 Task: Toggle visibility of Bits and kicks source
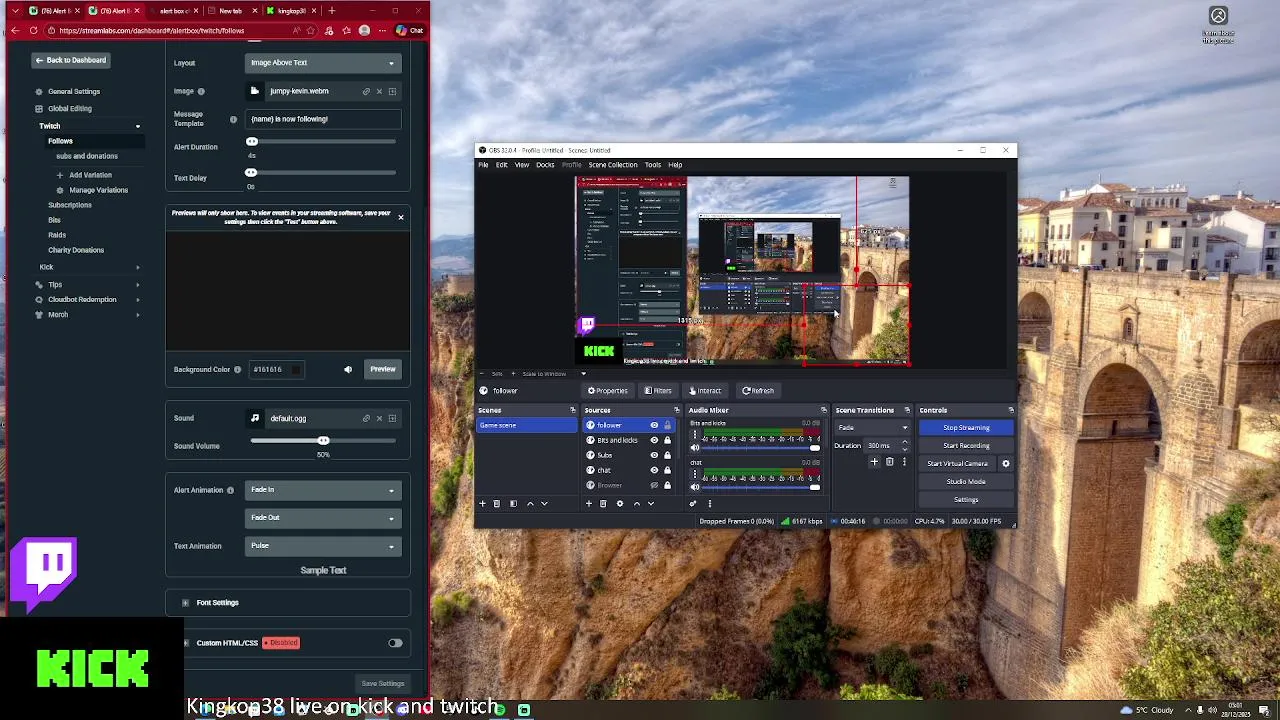pyautogui.click(x=654, y=440)
